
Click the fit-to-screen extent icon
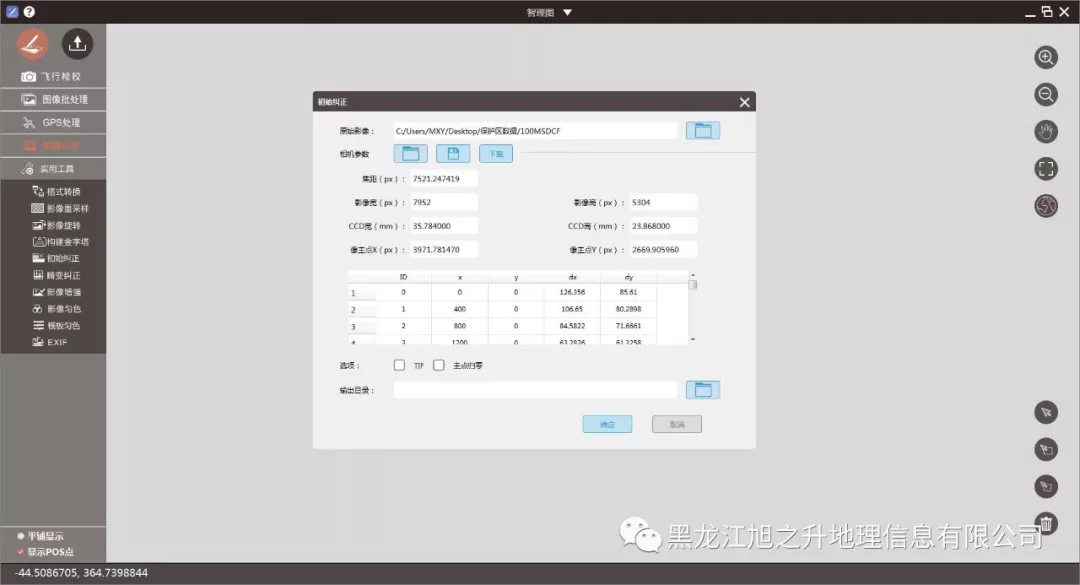[1046, 168]
